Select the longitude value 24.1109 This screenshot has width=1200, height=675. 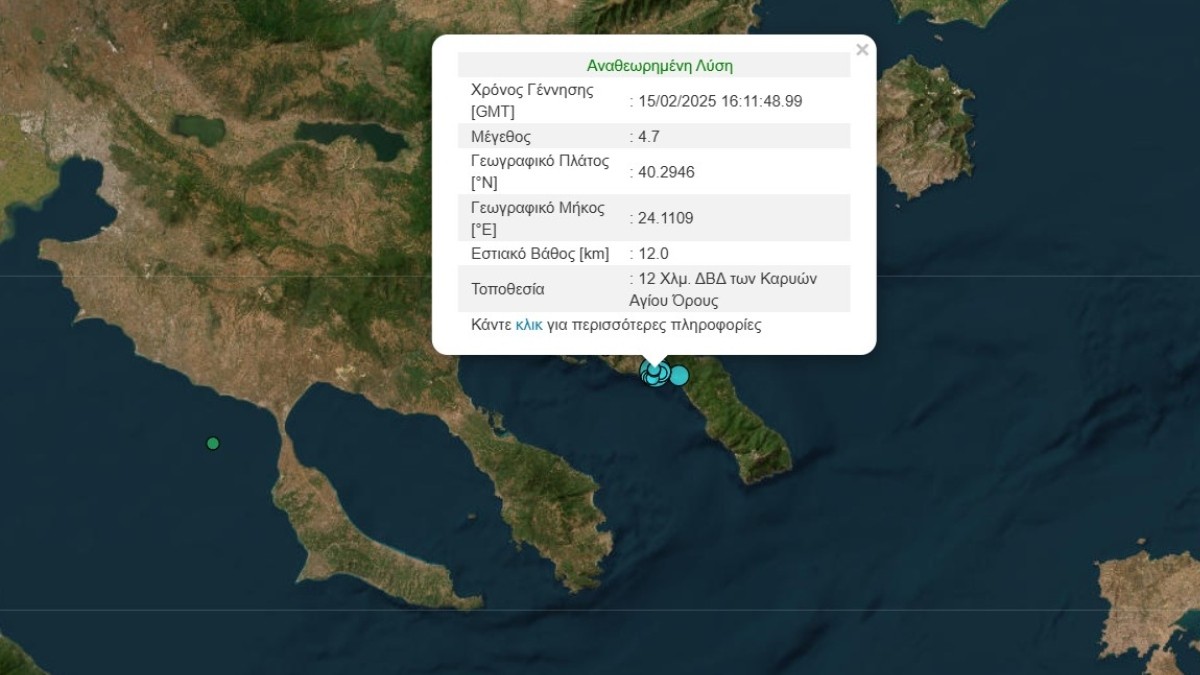tap(667, 218)
